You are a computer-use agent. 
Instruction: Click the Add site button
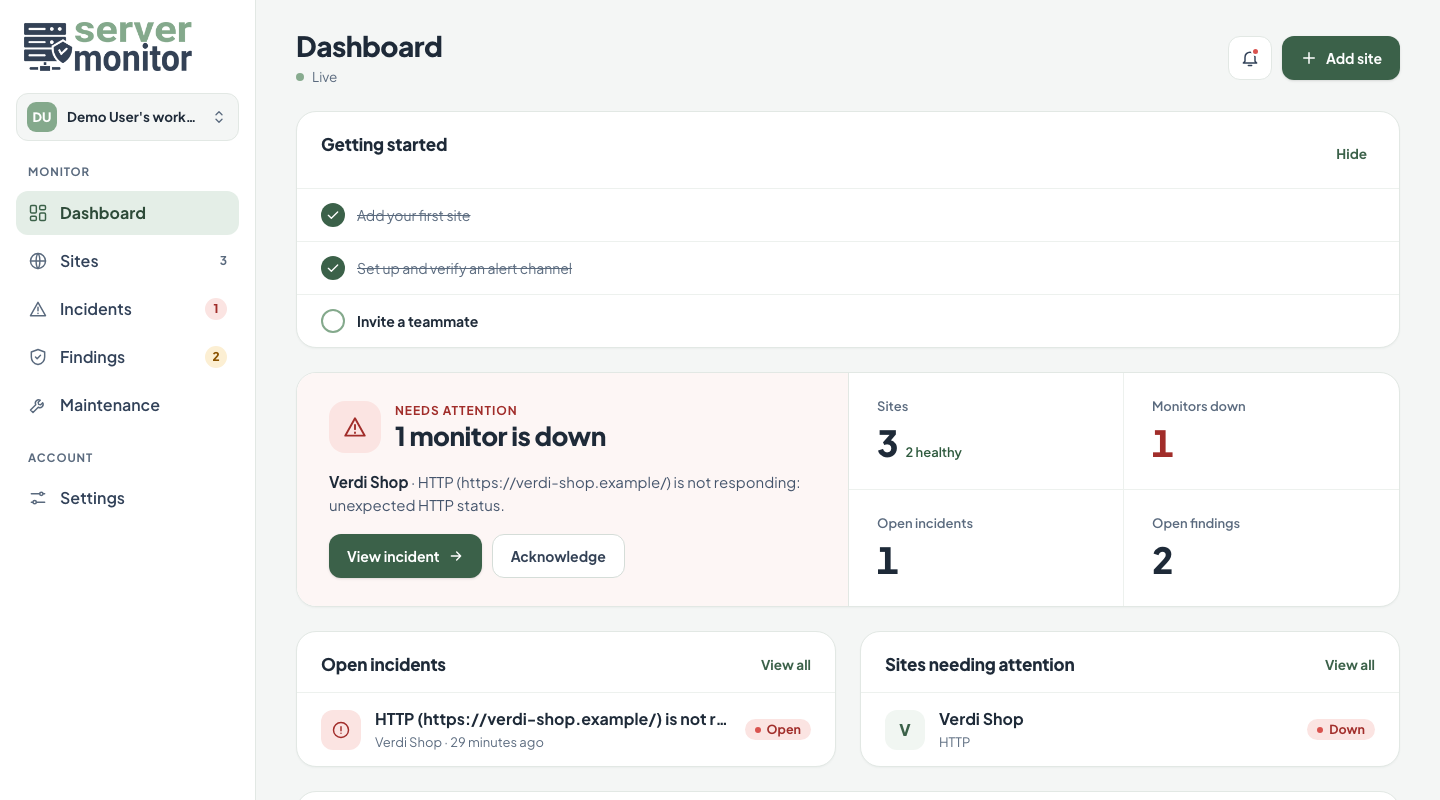pyautogui.click(x=1341, y=58)
